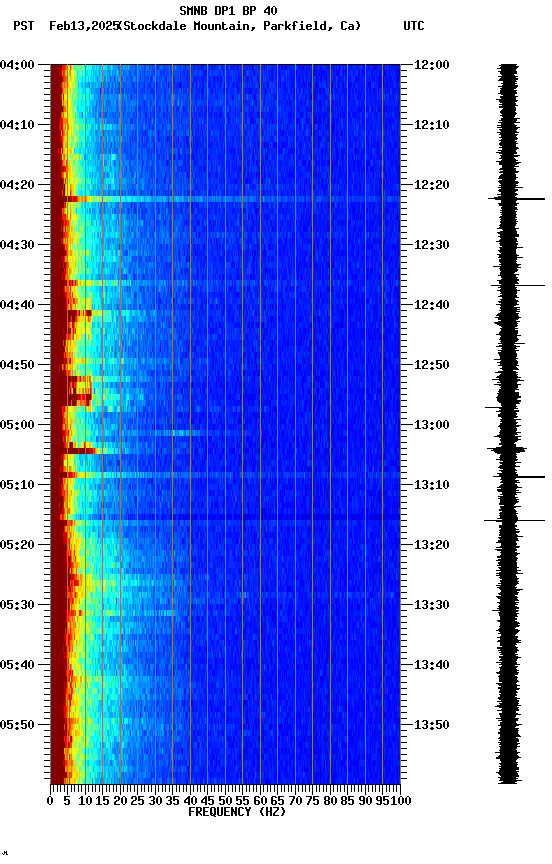Click the 13:20 UTC time label
Image resolution: width=552 pixels, height=864 pixels.
pyautogui.click(x=431, y=545)
